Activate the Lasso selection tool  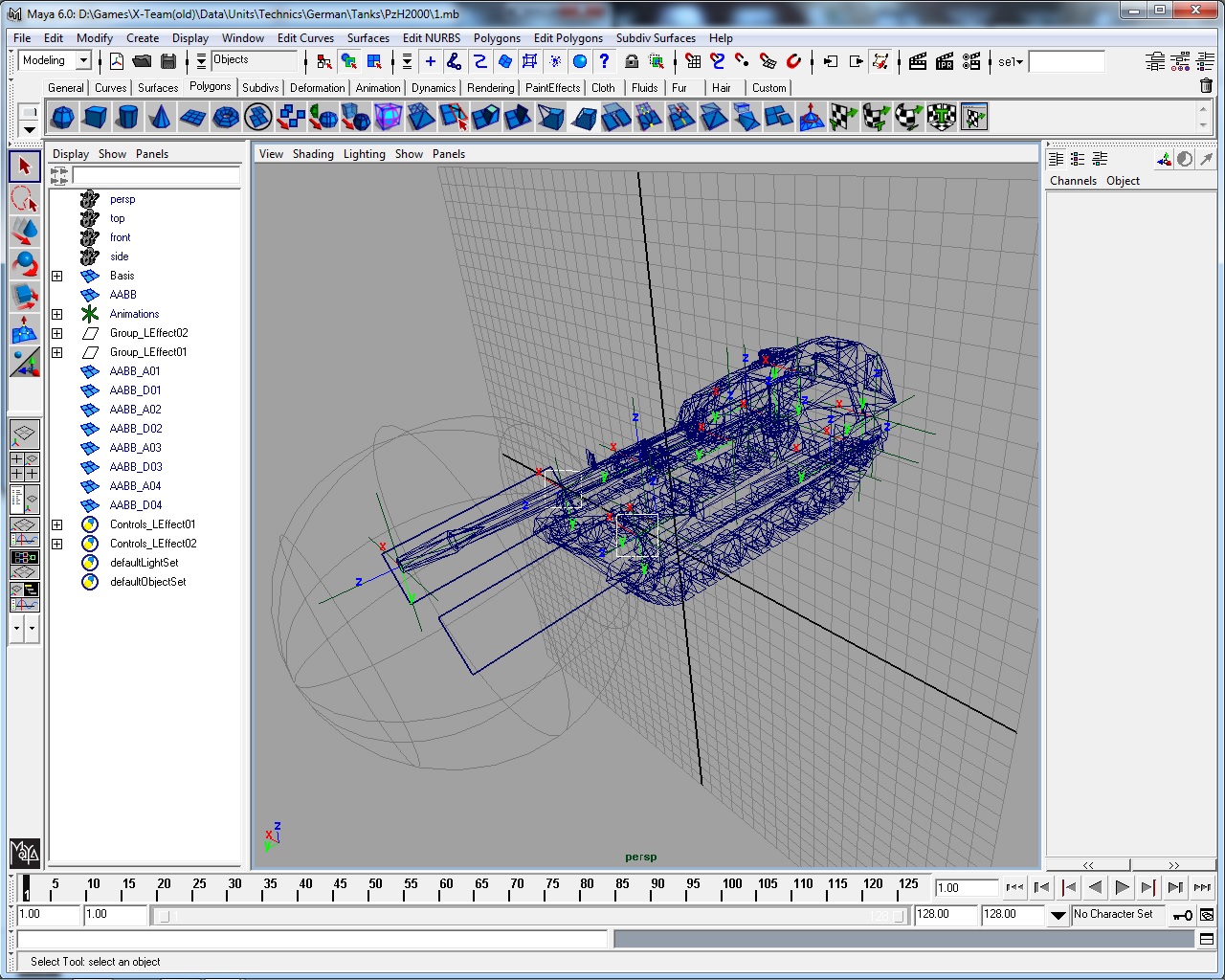(25, 199)
